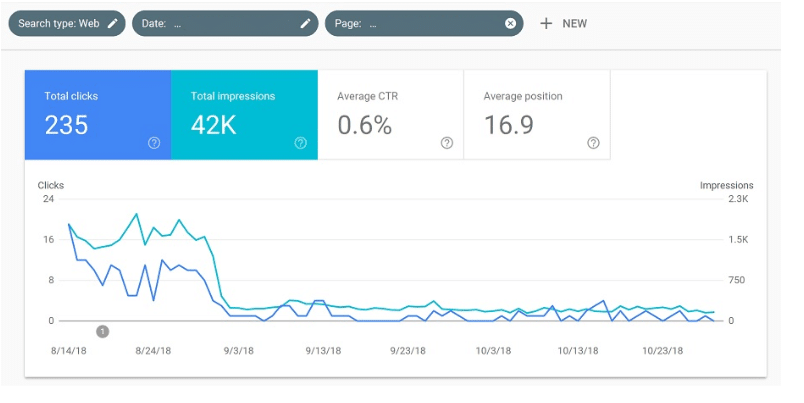
Task: Open help icon on Average CTR card
Action: (x=447, y=143)
